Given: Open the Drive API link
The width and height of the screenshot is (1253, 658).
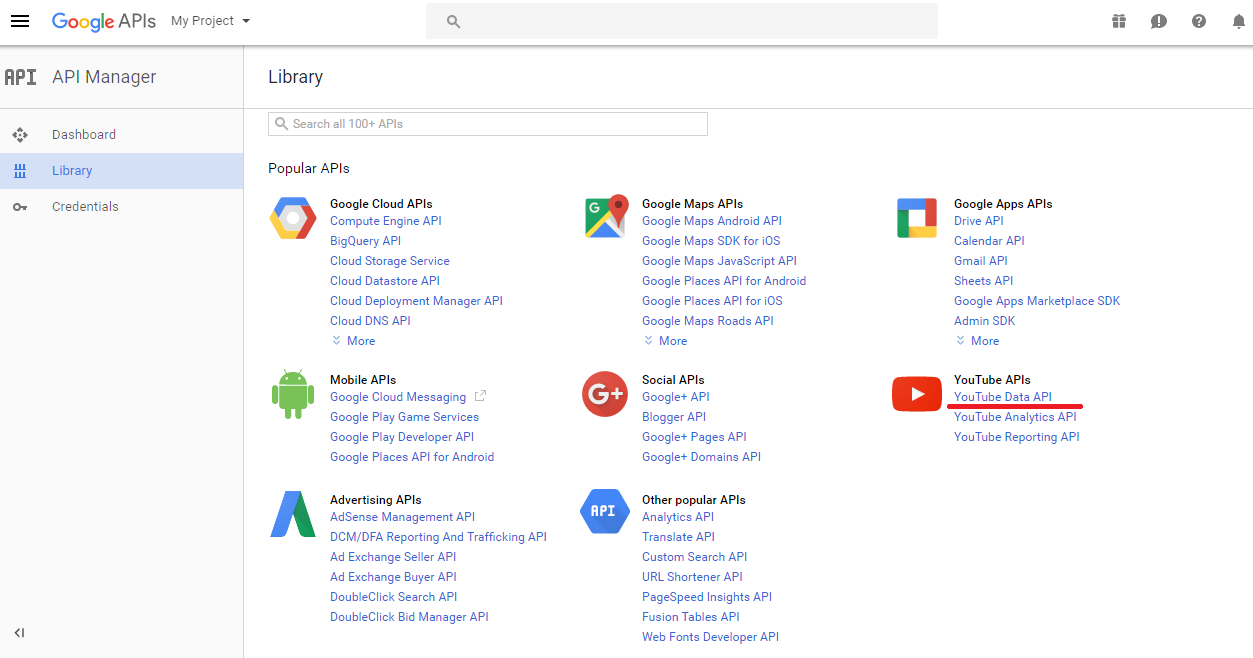Looking at the screenshot, I should coord(979,221).
